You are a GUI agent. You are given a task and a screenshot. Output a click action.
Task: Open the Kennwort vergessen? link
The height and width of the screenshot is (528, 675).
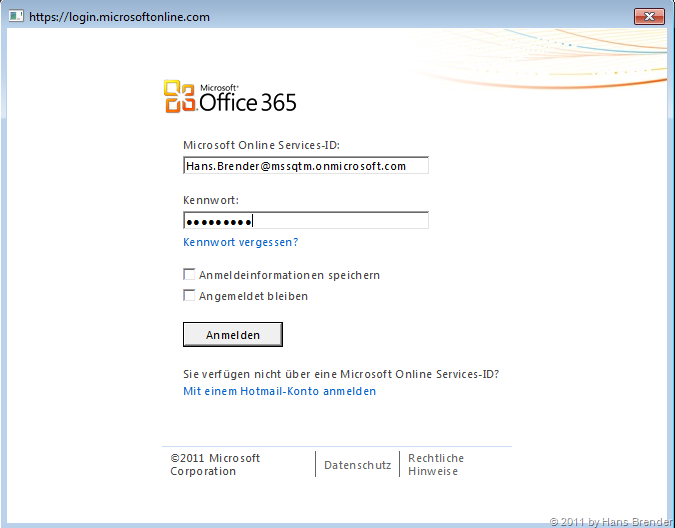click(x=240, y=242)
